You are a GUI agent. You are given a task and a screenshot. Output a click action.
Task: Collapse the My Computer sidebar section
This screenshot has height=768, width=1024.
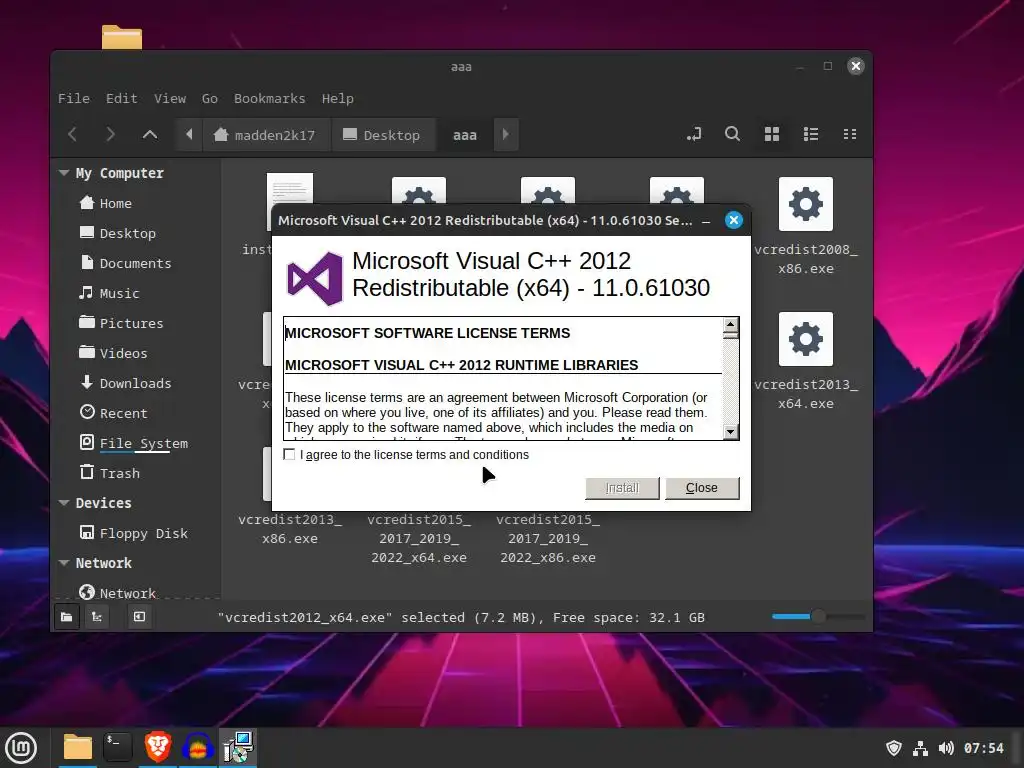click(64, 173)
